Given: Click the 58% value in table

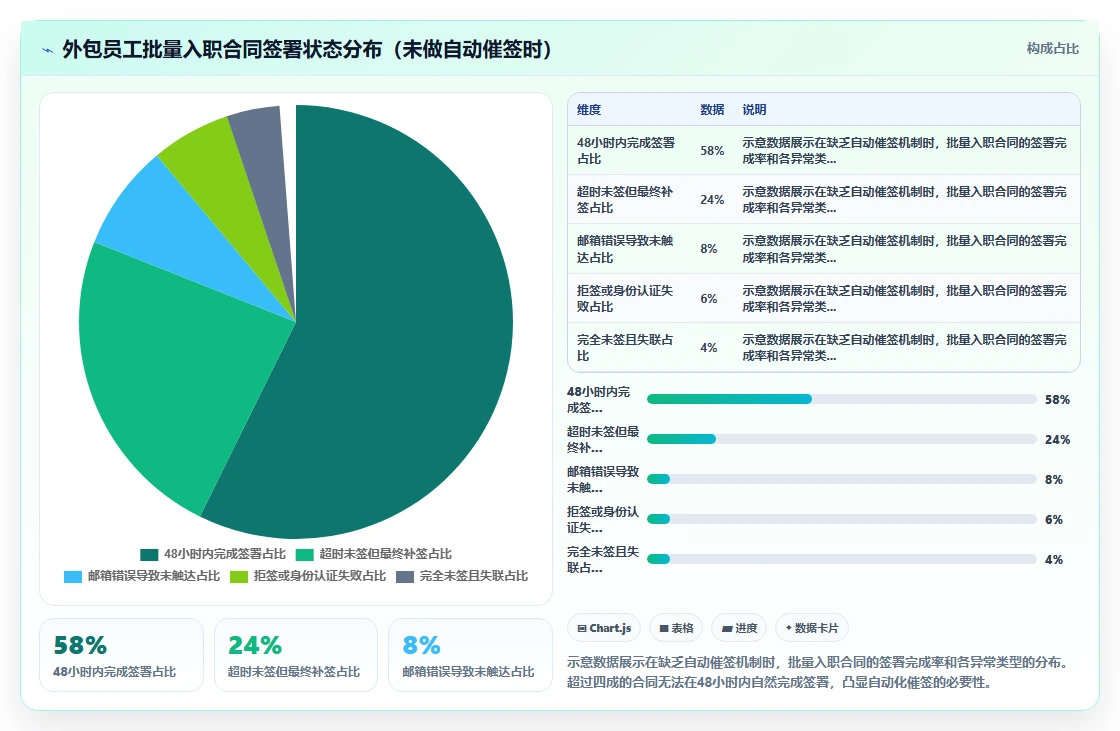Looking at the screenshot, I should (712, 151).
